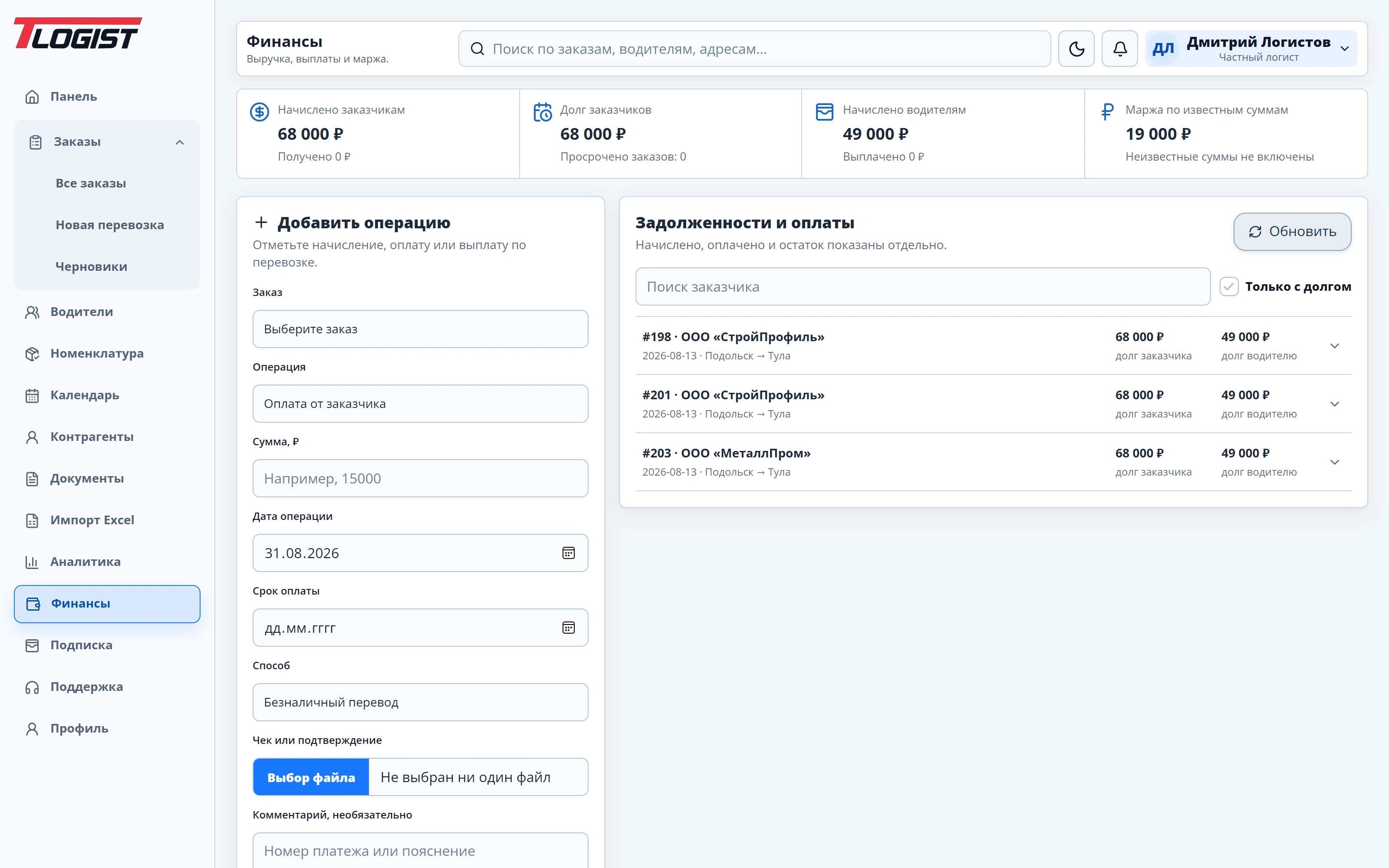Click calendar-clock icon near Долг заказчиков
The height and width of the screenshot is (868, 1389).
click(x=543, y=112)
